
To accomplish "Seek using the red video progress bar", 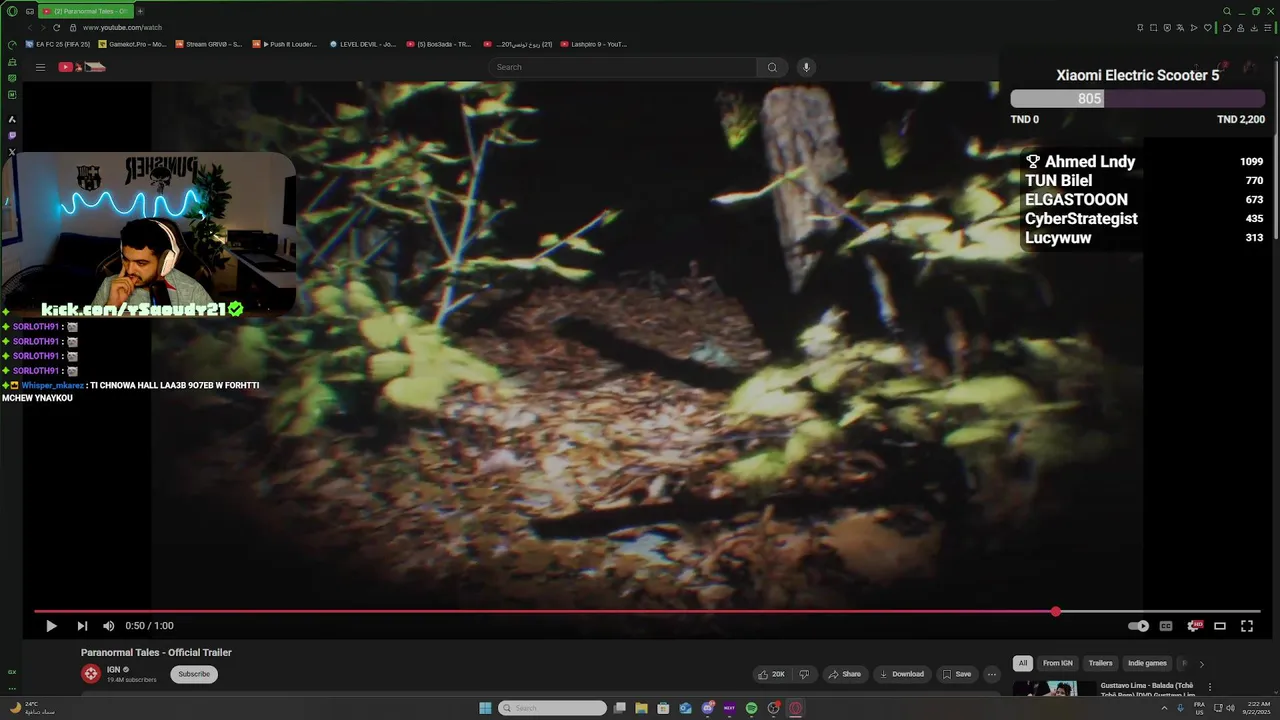I will click(x=647, y=611).
